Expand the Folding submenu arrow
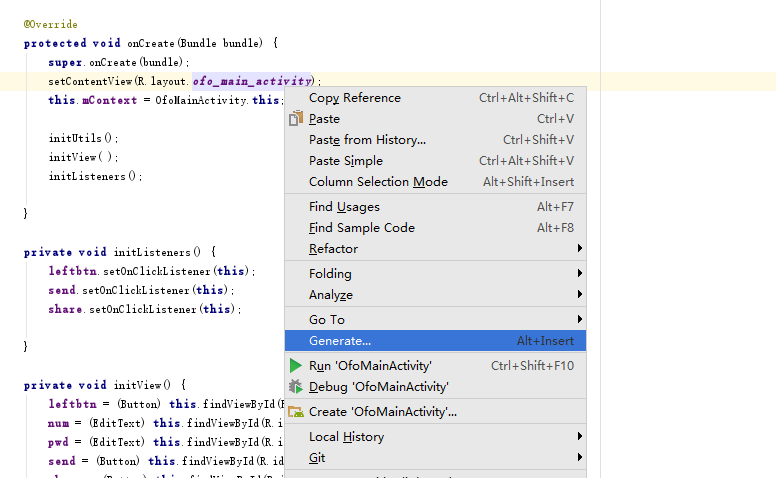Screen dimensions: 776x478 tap(579, 274)
